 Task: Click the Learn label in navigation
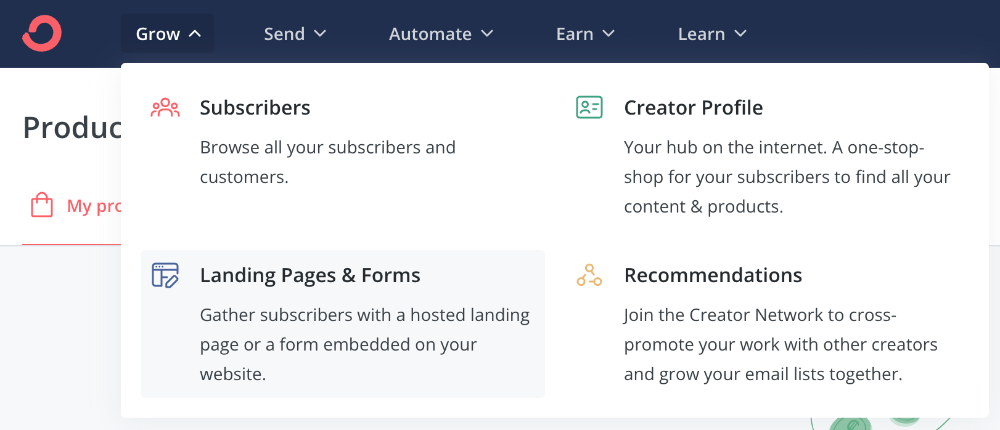(x=701, y=34)
